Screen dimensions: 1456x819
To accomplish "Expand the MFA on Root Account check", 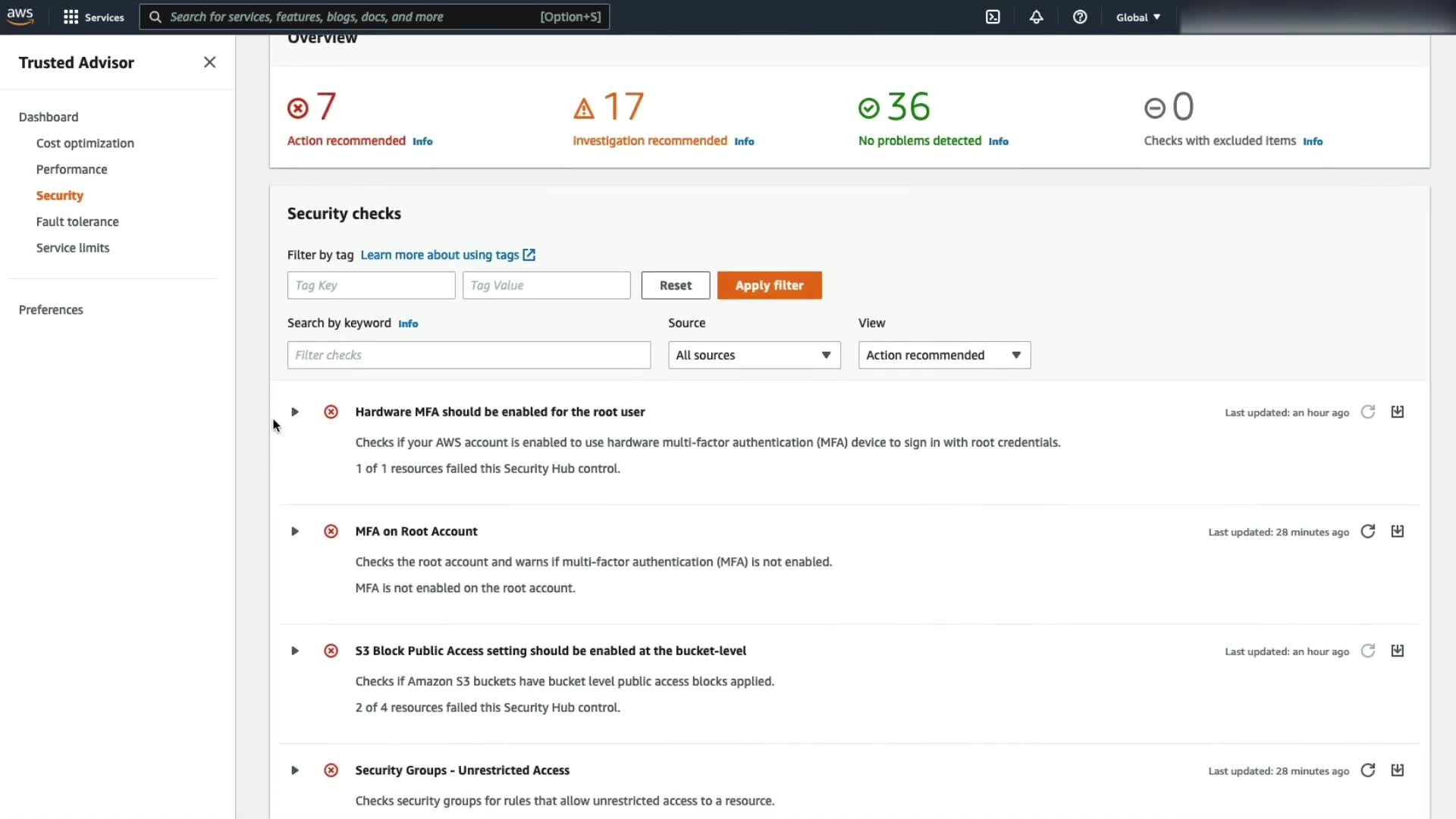I will pos(295,532).
